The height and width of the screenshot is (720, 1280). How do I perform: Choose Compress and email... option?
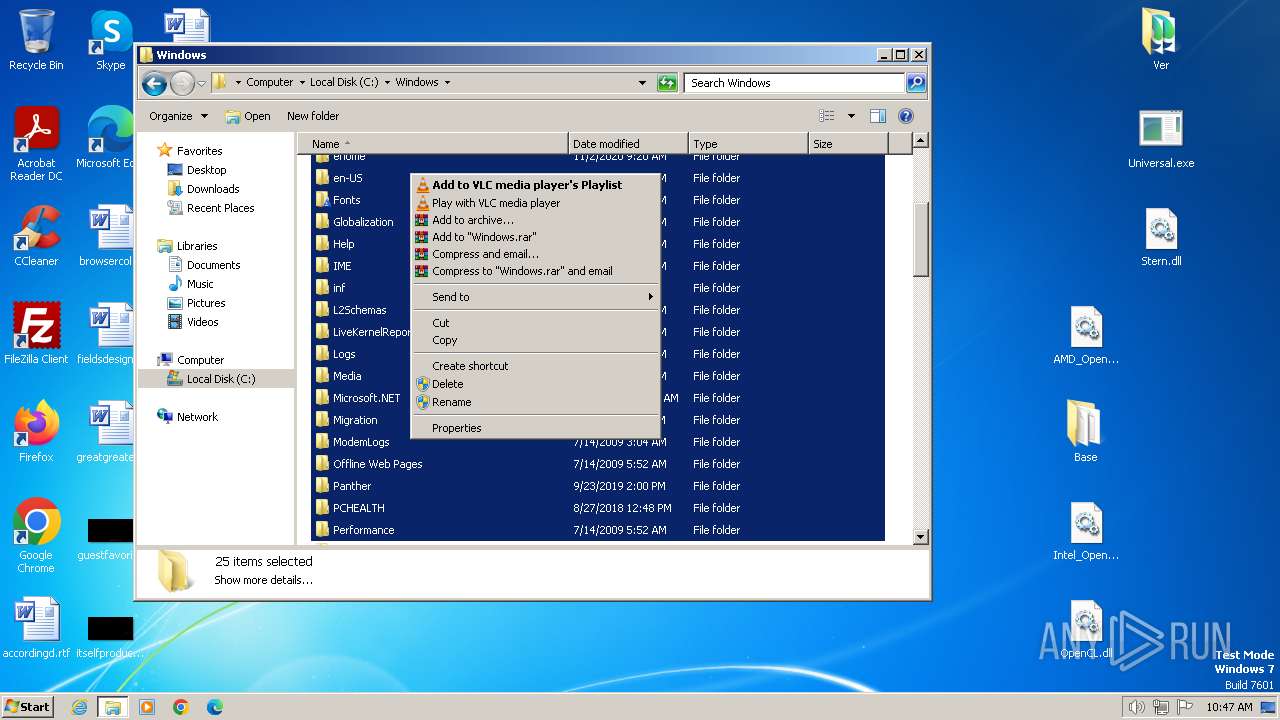click(x=536, y=254)
